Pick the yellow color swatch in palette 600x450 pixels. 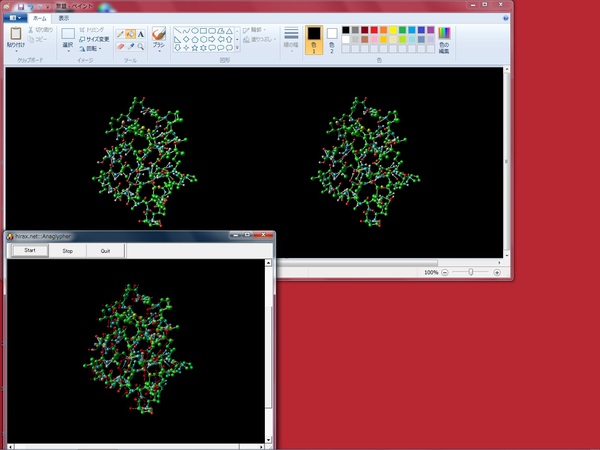(x=391, y=31)
